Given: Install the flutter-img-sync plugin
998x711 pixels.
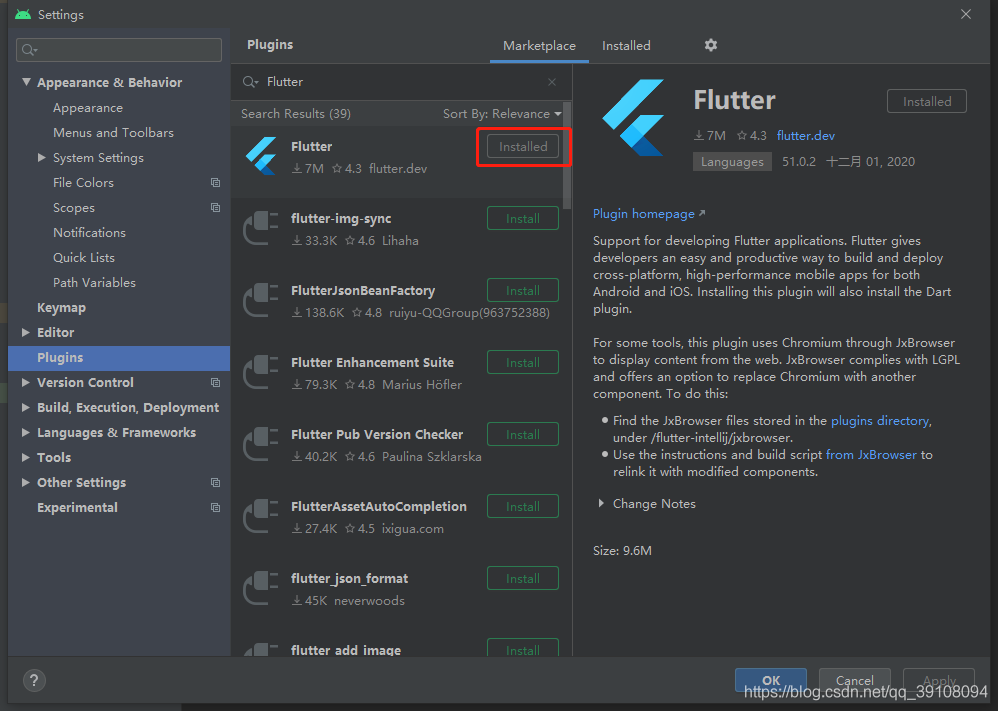Looking at the screenshot, I should [523, 218].
